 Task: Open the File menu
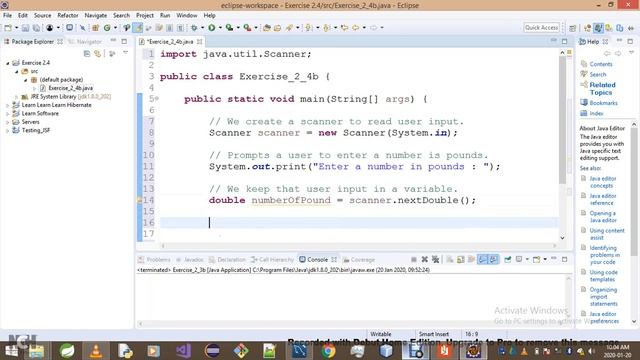7,16
